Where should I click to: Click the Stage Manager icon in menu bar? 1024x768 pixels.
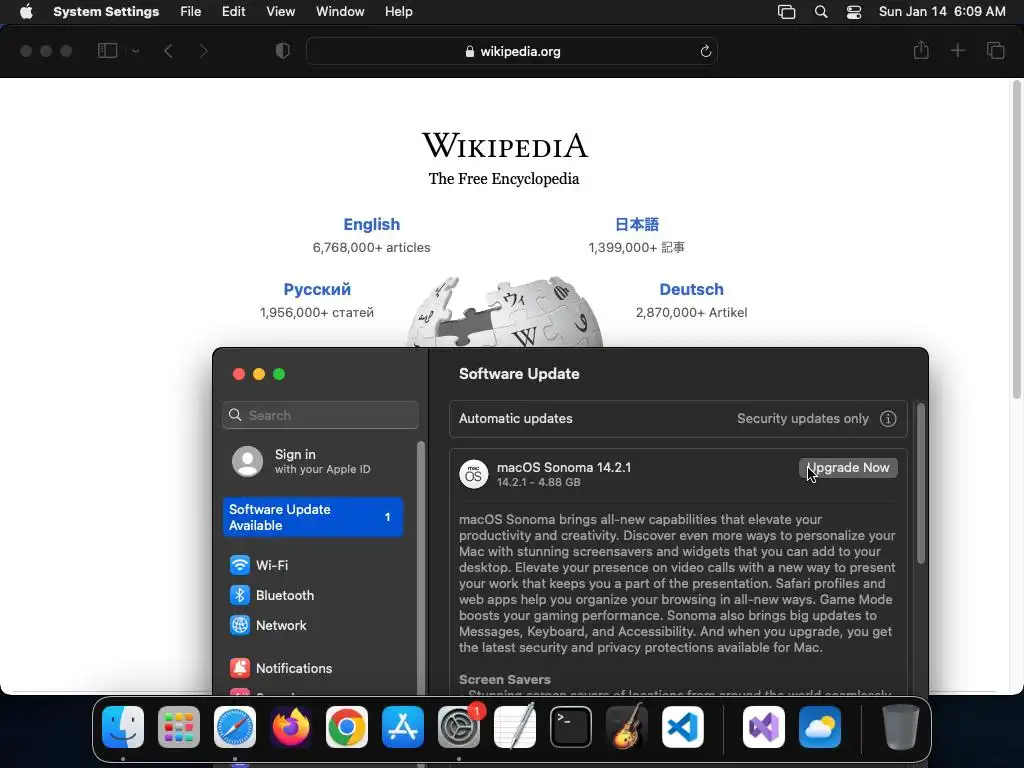tap(786, 12)
